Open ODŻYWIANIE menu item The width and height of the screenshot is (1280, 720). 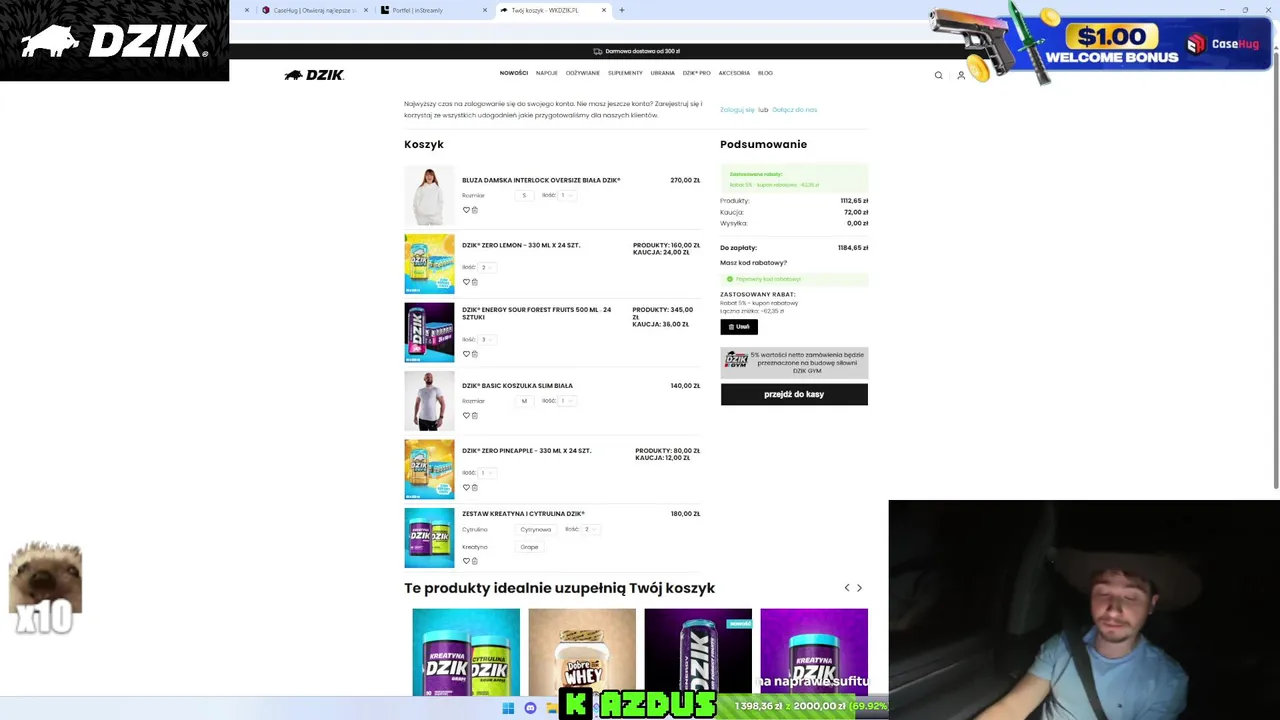click(x=583, y=73)
